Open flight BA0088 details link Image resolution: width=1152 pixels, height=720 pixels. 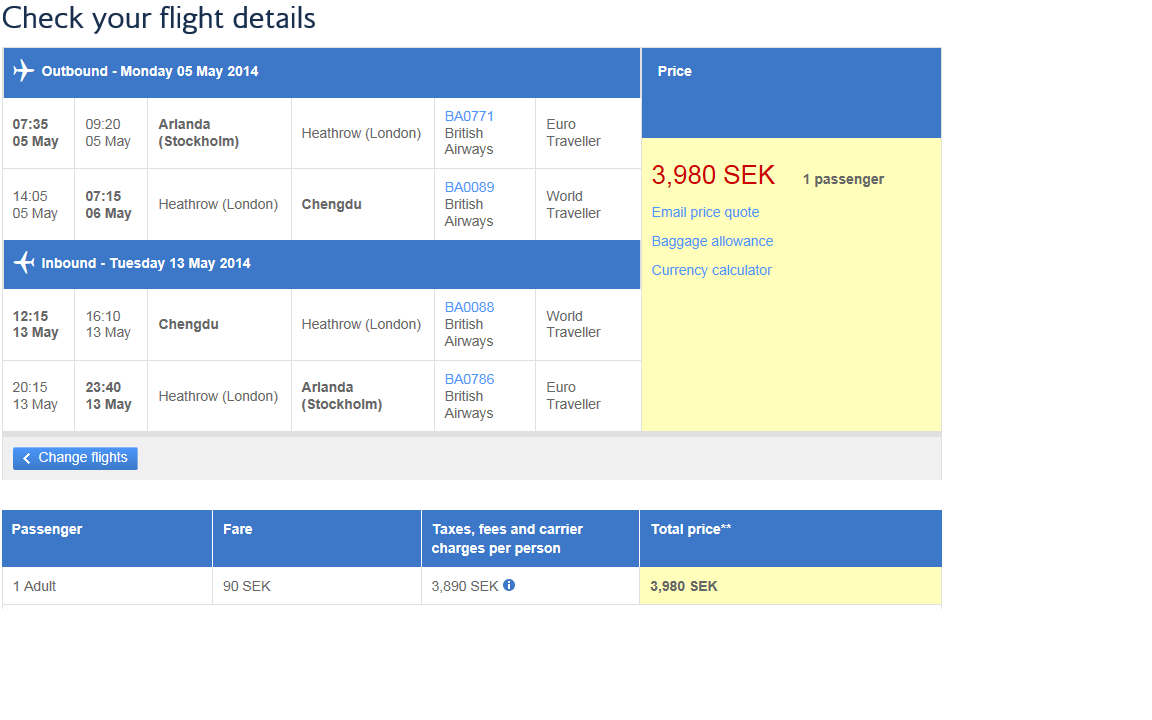coord(469,307)
